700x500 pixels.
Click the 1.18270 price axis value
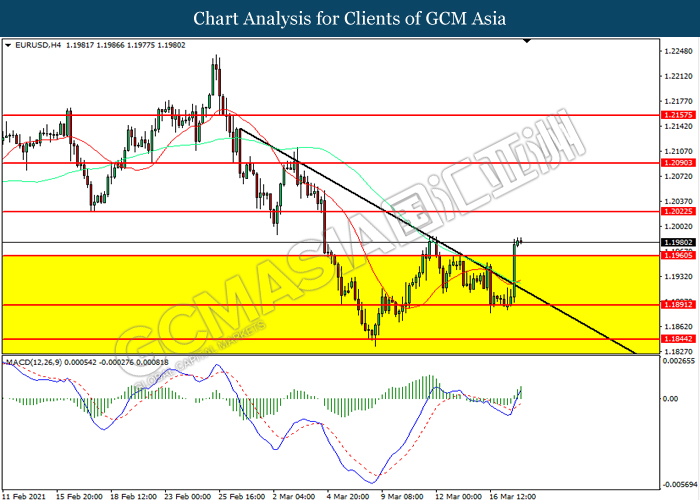pyautogui.click(x=679, y=351)
